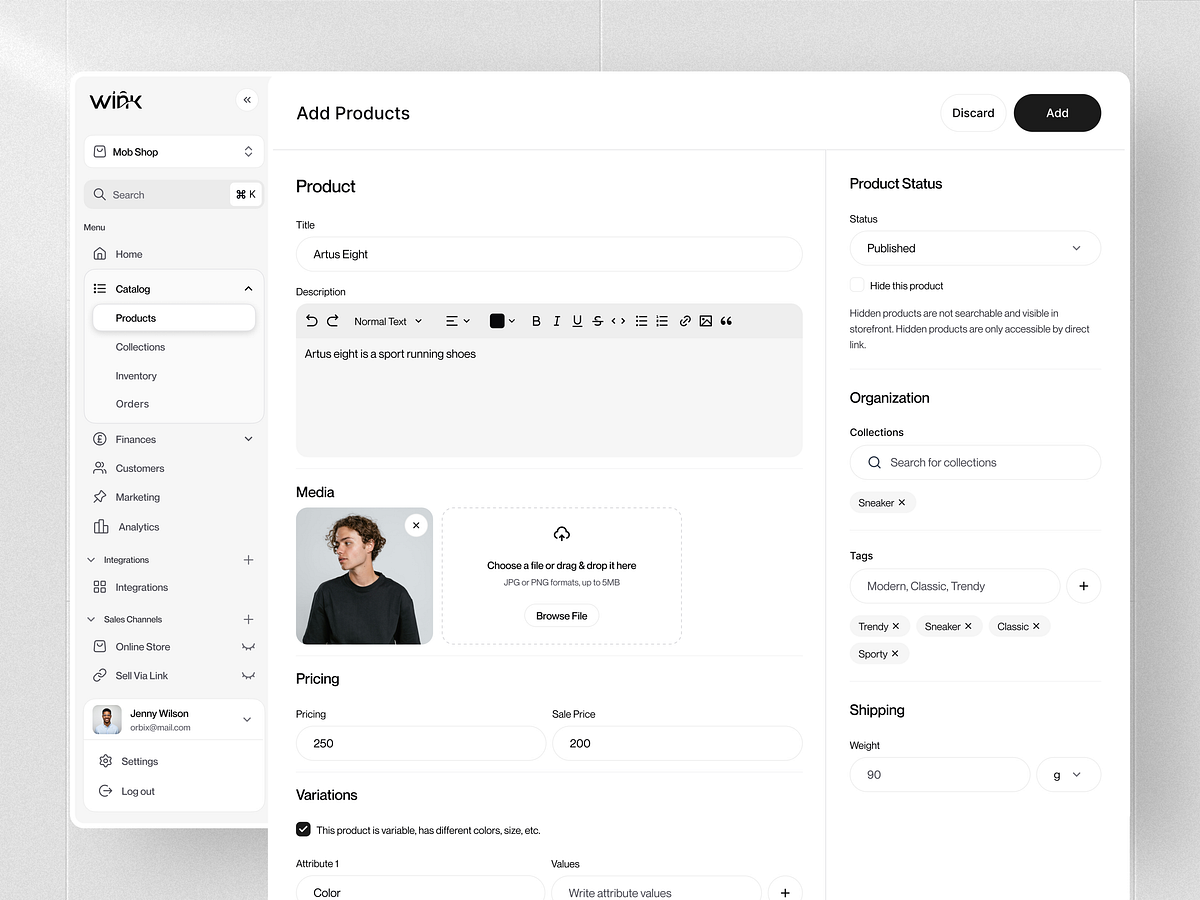Click the strikethrough icon in the editor
This screenshot has width=1200, height=900.
coord(597,320)
